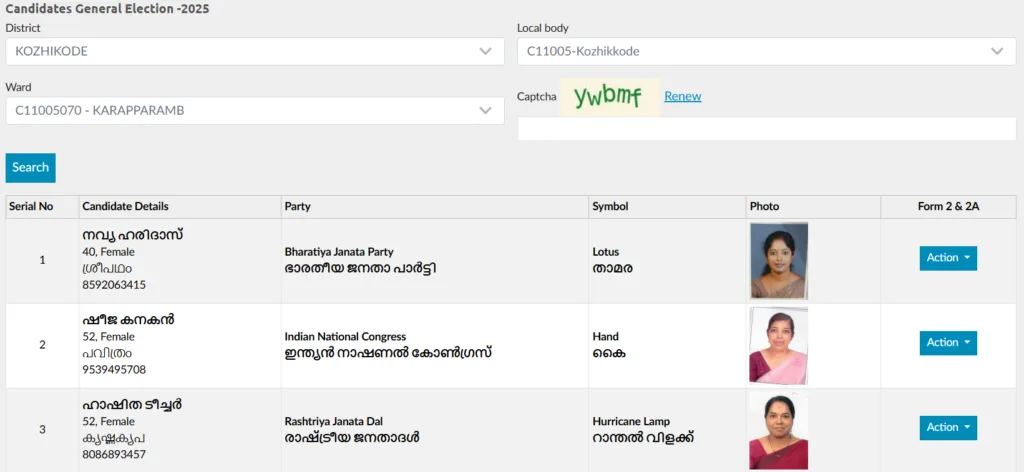Click the phone number 9539495708

[114, 370]
